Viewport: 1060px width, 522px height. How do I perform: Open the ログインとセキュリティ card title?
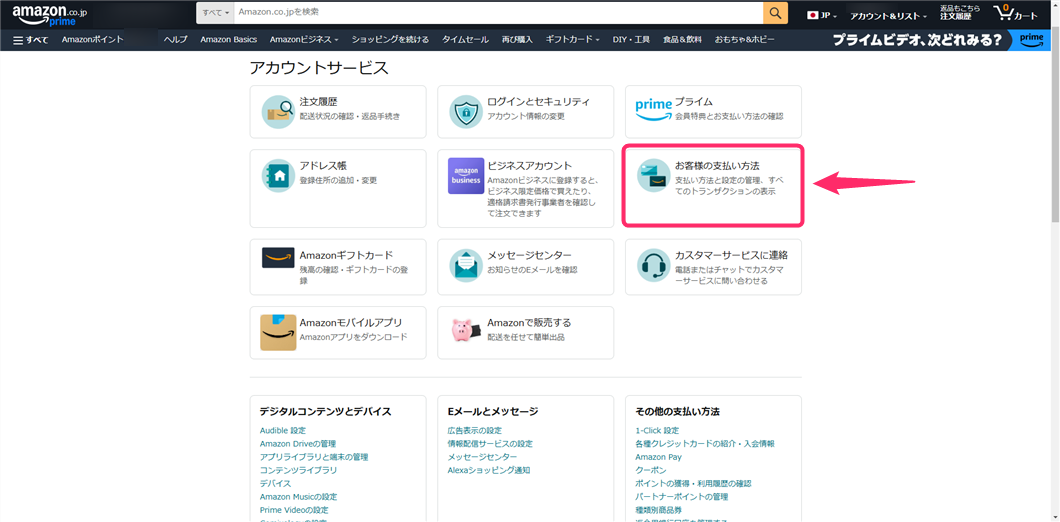(539, 102)
